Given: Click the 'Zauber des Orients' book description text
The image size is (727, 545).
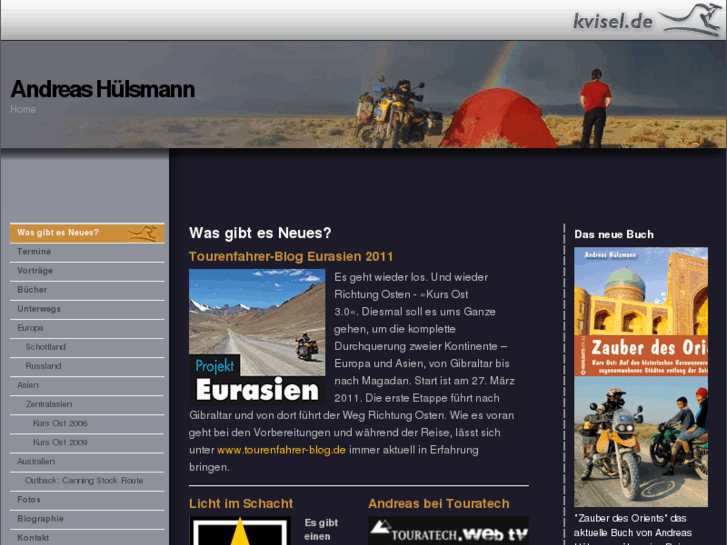Looking at the screenshot, I should 633,529.
